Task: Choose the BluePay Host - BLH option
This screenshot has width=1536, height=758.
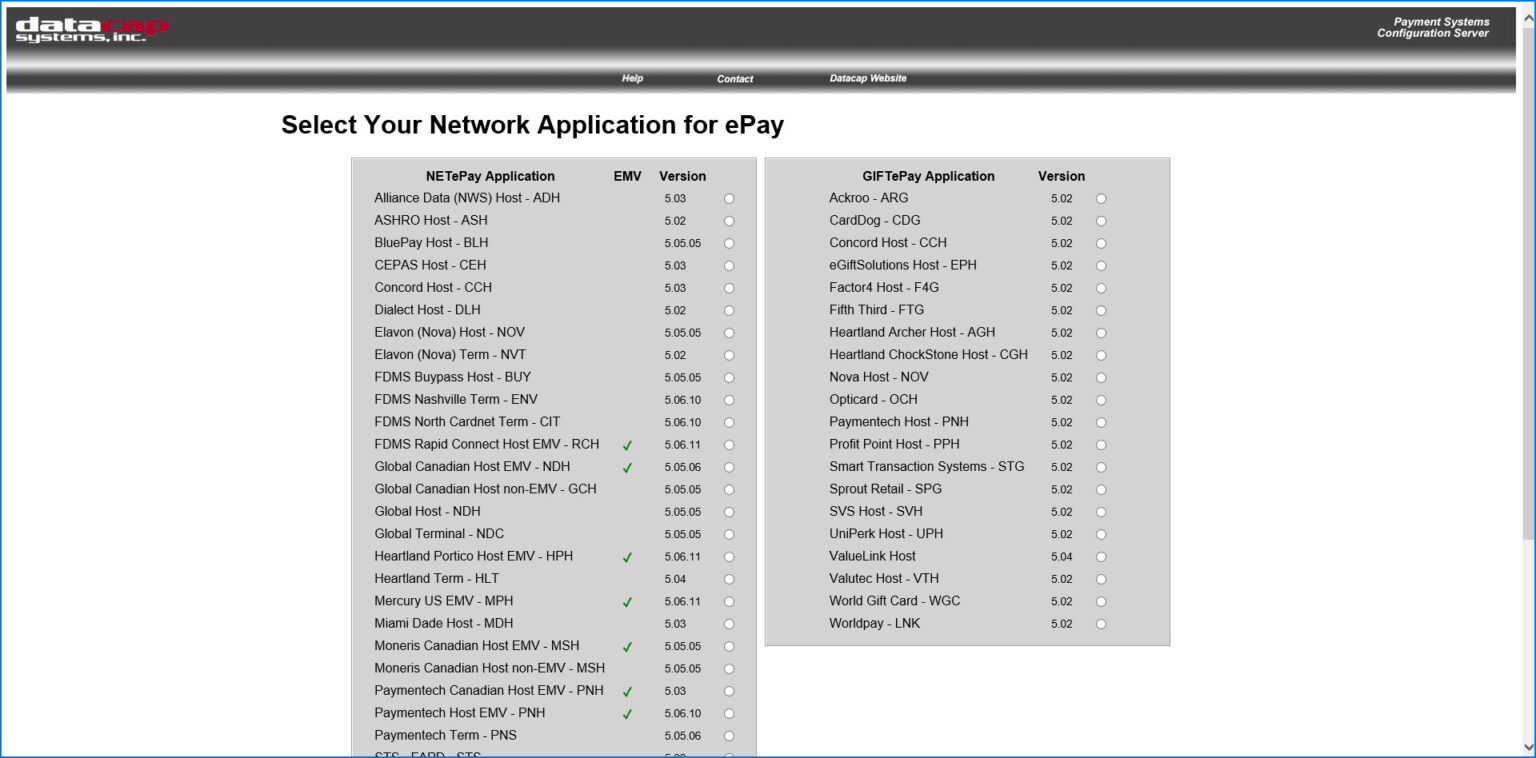Action: 729,243
